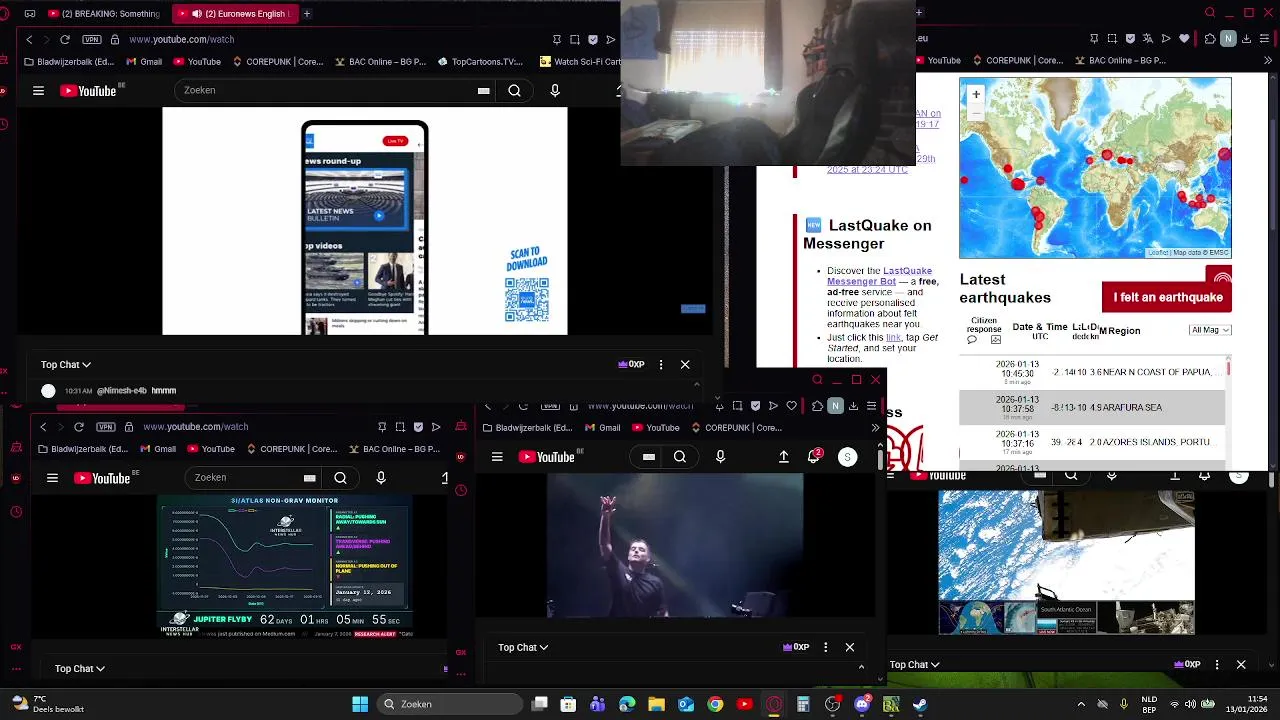Viewport: 1280px width, 720px height.
Task: Open chat options in the concert window
Action: [x=826, y=647]
